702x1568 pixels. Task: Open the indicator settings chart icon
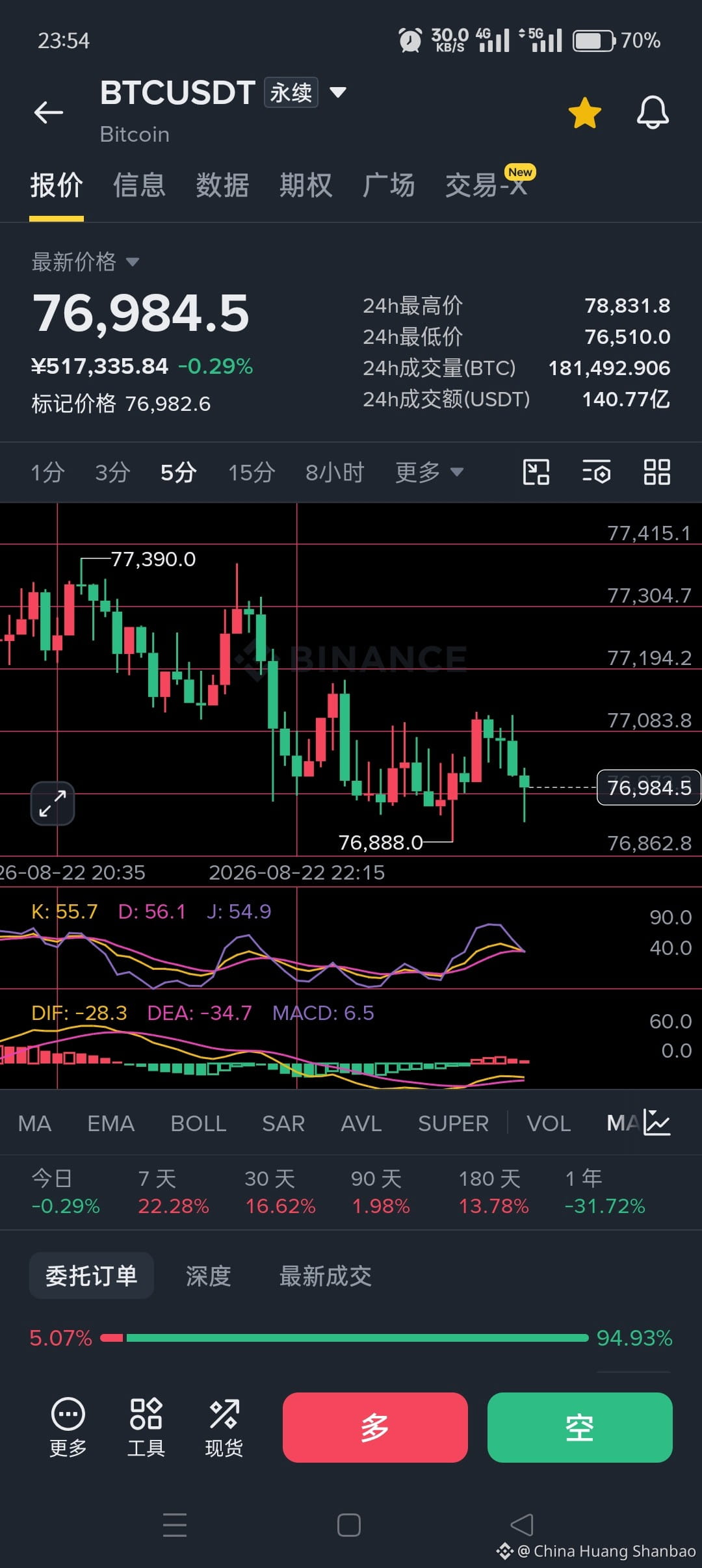[x=657, y=1122]
